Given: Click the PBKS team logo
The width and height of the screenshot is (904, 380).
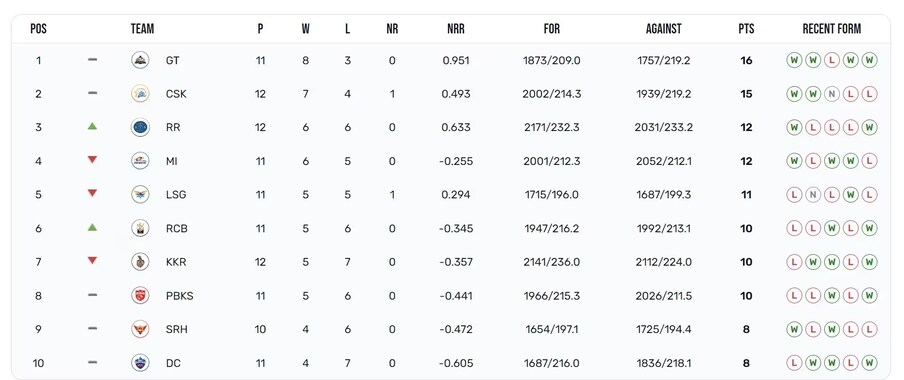Looking at the screenshot, I should click(x=140, y=296).
